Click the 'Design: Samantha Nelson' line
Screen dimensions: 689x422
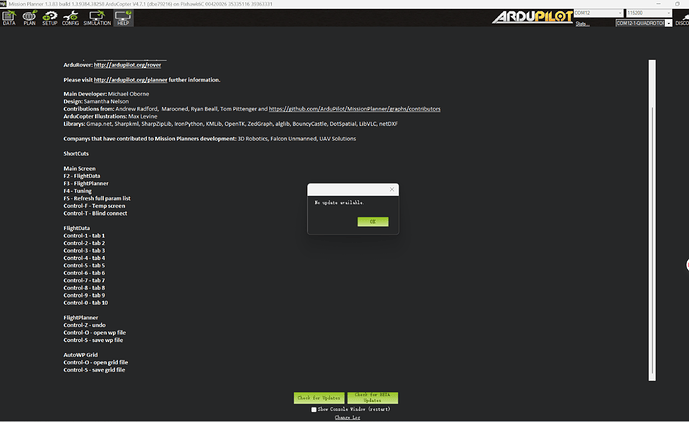coord(96,102)
